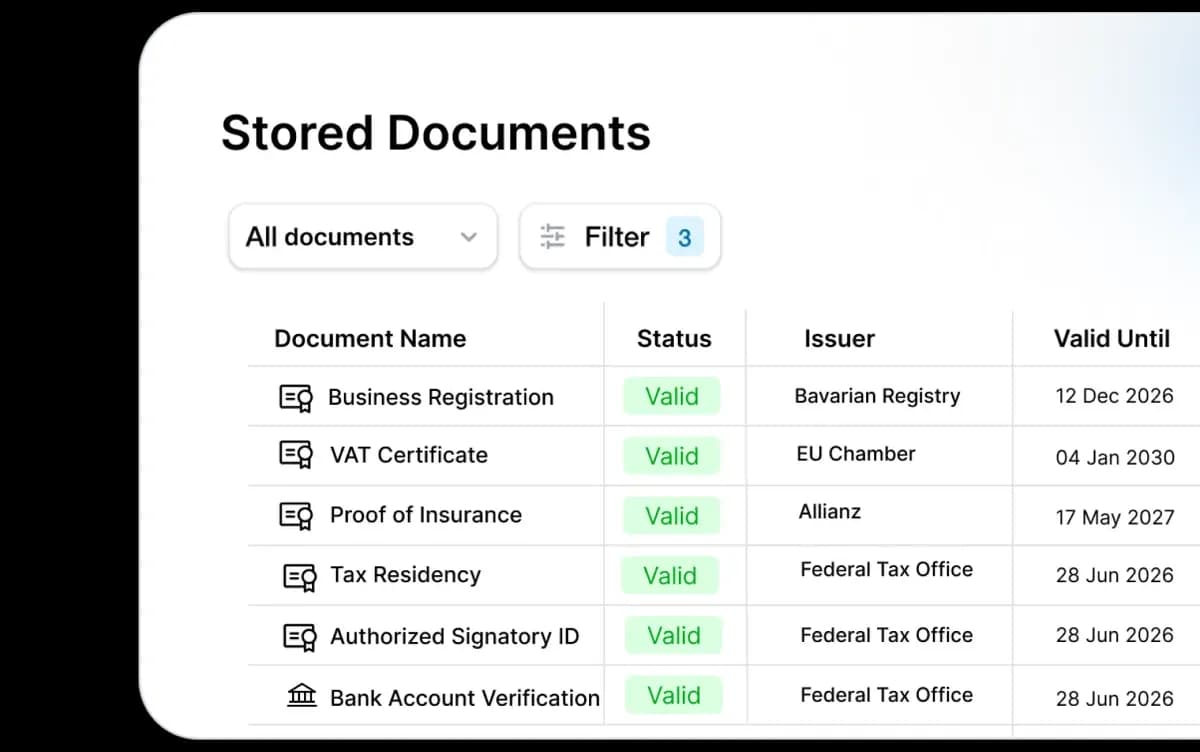Open the Business Registration document
The height and width of the screenshot is (752, 1200).
coord(441,397)
